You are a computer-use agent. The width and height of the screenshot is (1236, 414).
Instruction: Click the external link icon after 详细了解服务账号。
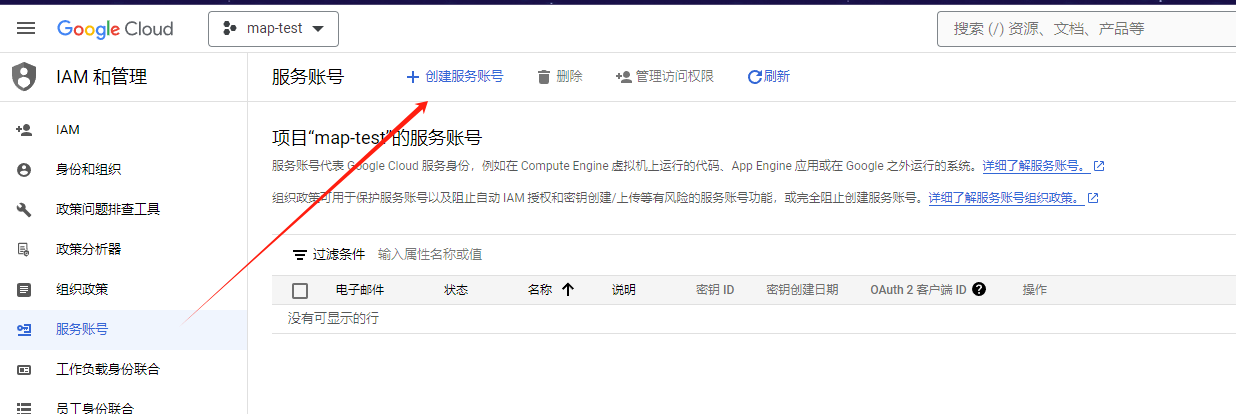click(x=1098, y=166)
